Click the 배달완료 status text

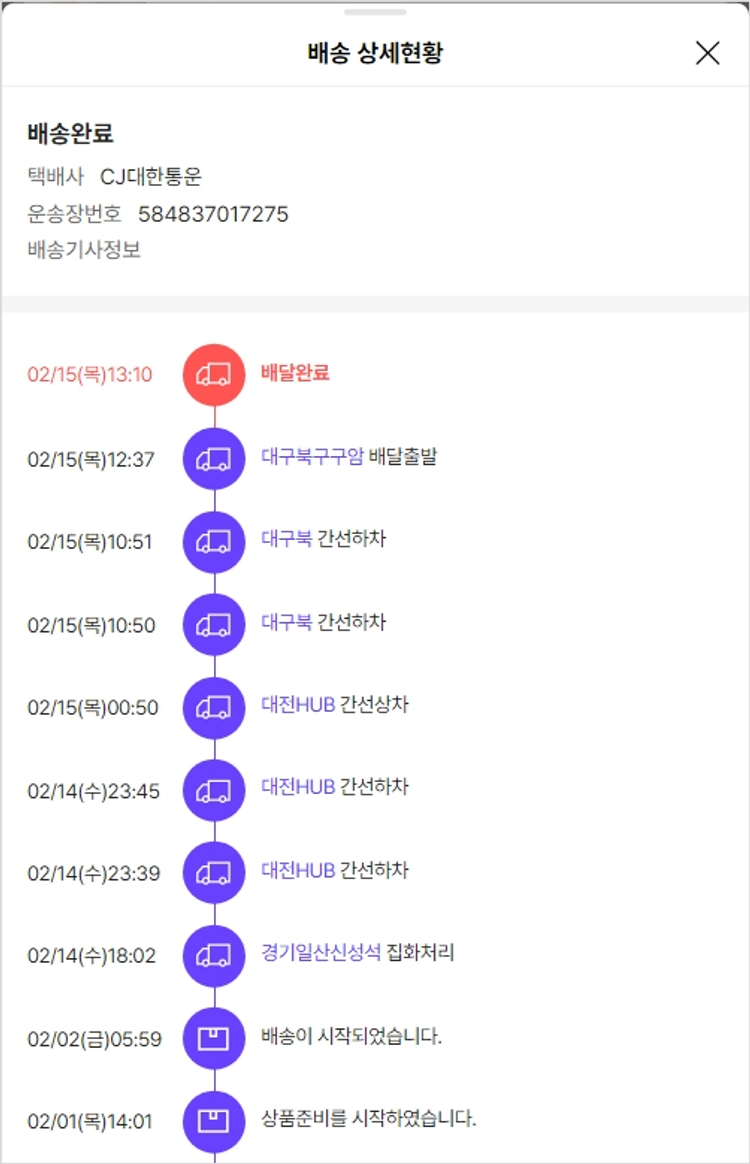point(295,374)
